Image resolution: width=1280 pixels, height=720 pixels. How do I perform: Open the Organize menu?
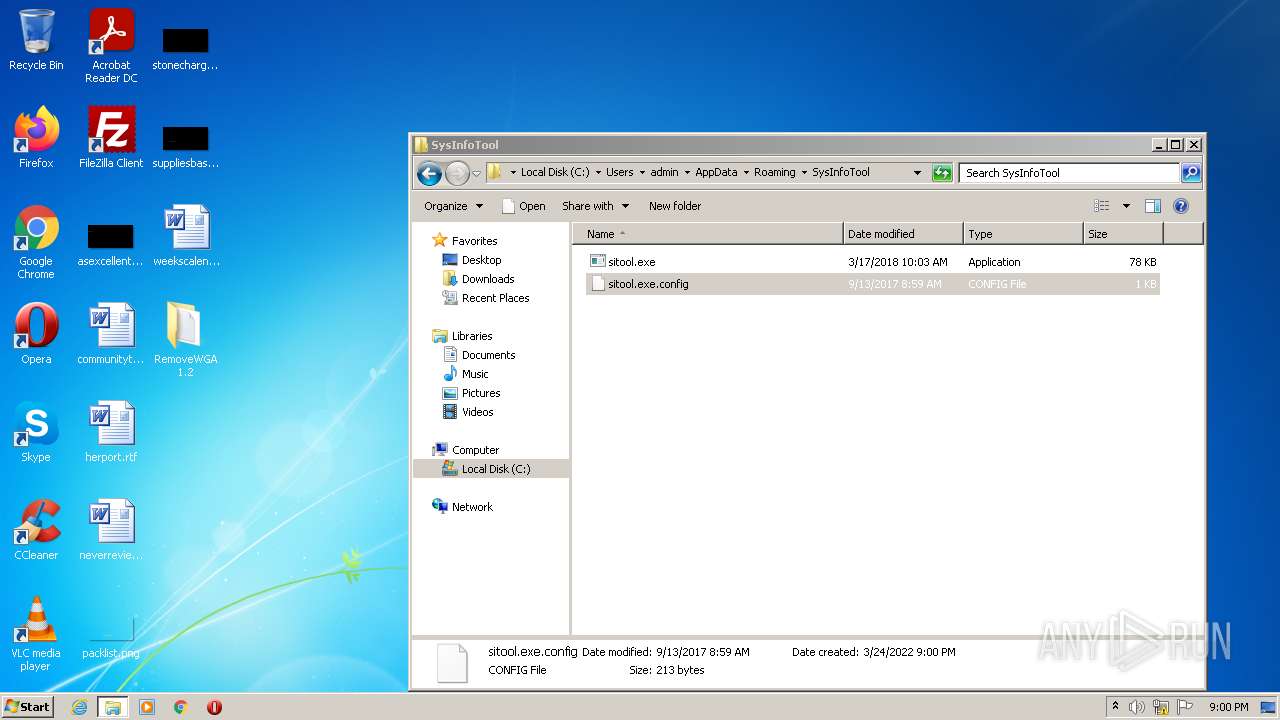click(453, 206)
